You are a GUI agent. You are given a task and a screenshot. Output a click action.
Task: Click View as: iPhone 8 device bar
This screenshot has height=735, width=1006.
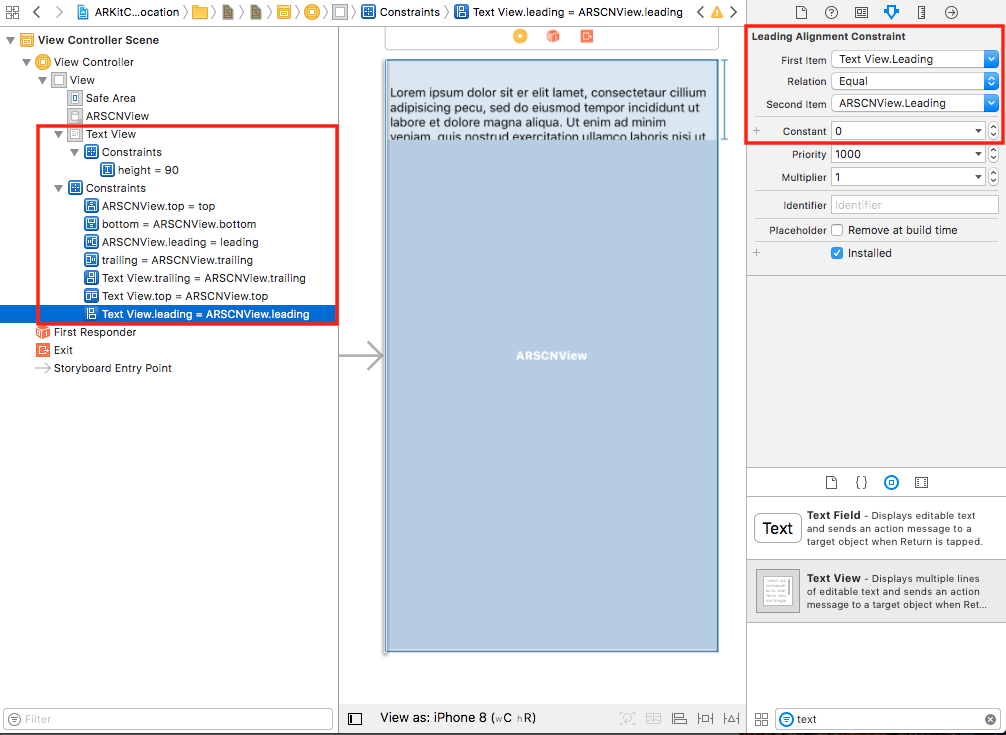(x=457, y=718)
